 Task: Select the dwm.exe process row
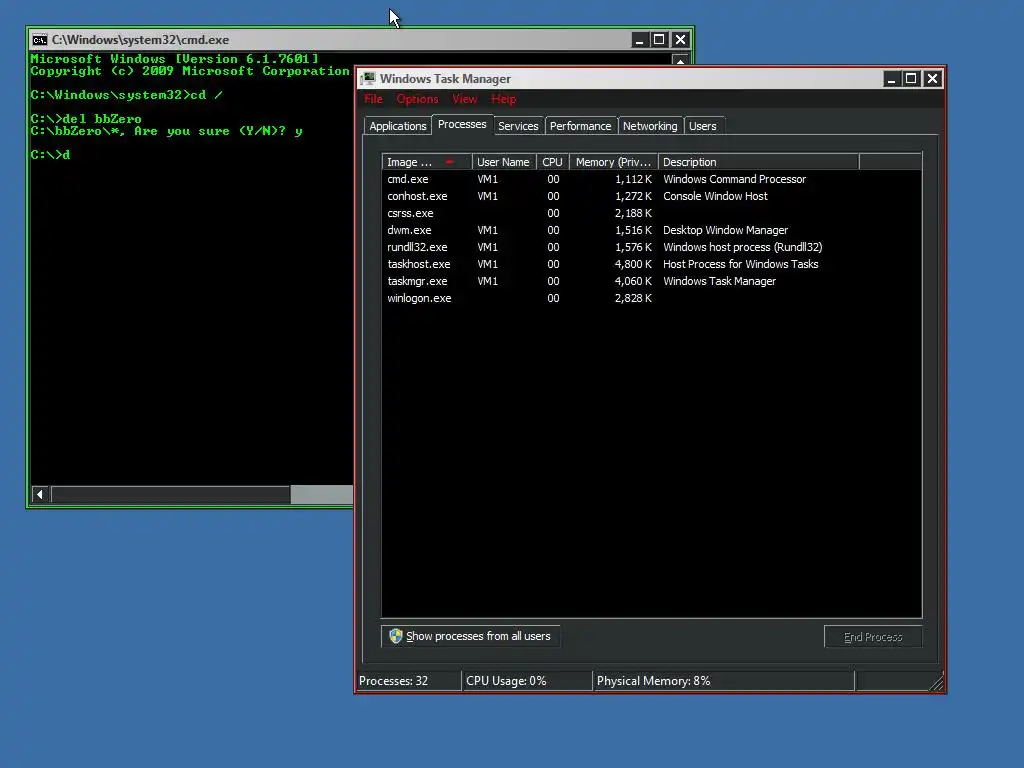coord(651,230)
